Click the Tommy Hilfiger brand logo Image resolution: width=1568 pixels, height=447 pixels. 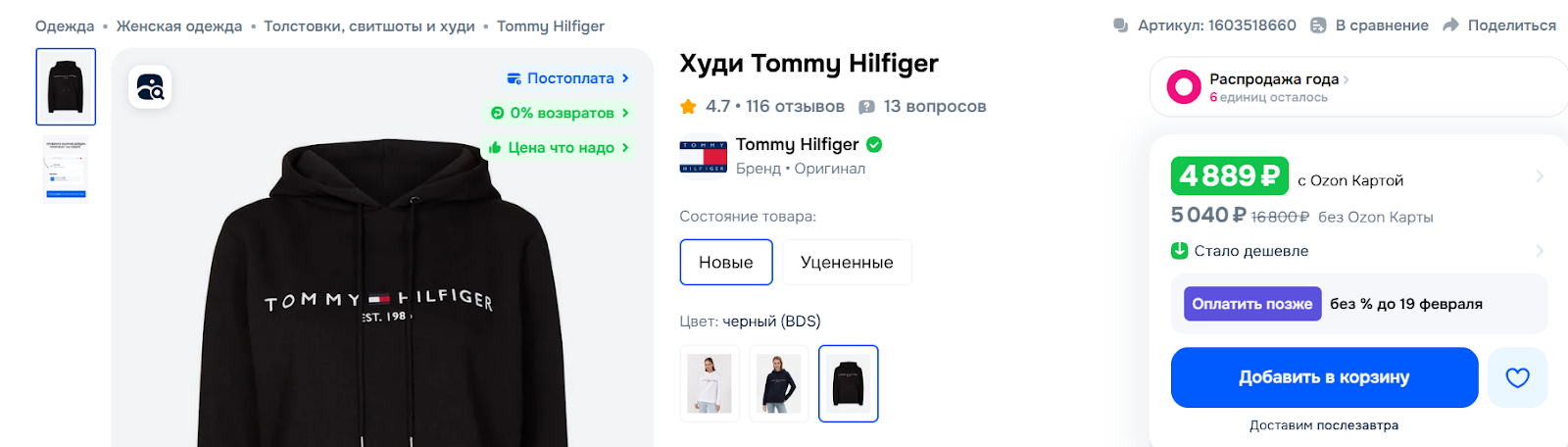[703, 156]
